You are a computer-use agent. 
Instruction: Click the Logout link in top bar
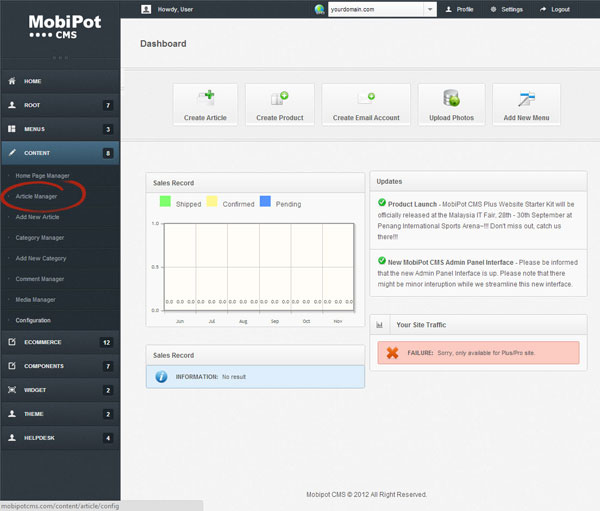561,9
